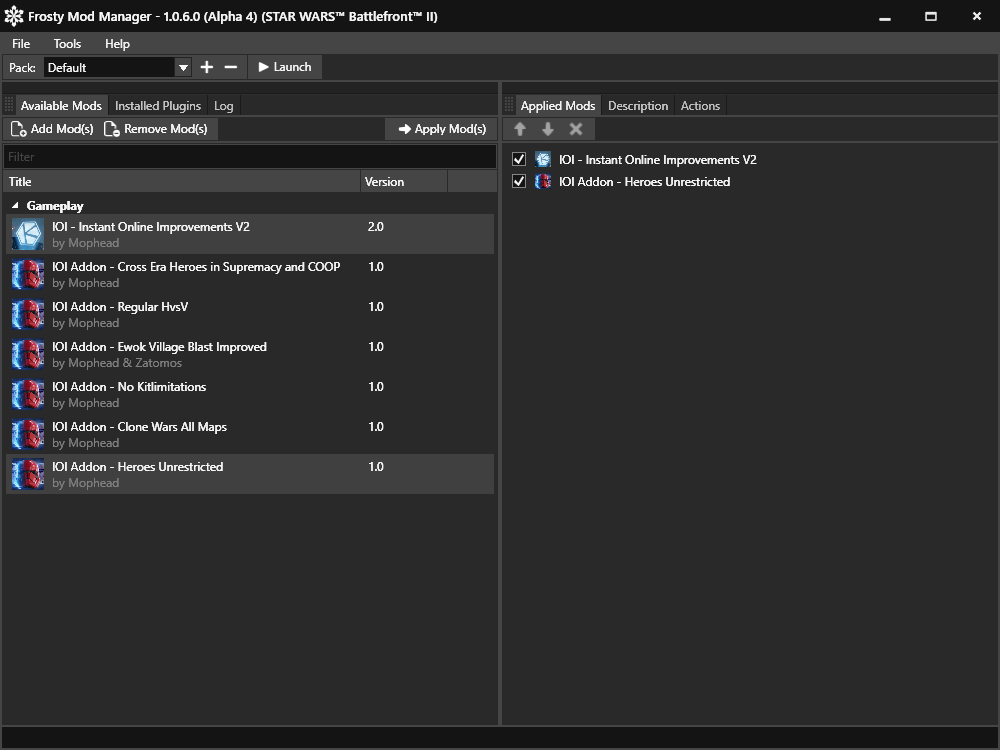Click Remove Mod(s) button
Image resolution: width=1000 pixels, height=750 pixels.
(x=156, y=129)
